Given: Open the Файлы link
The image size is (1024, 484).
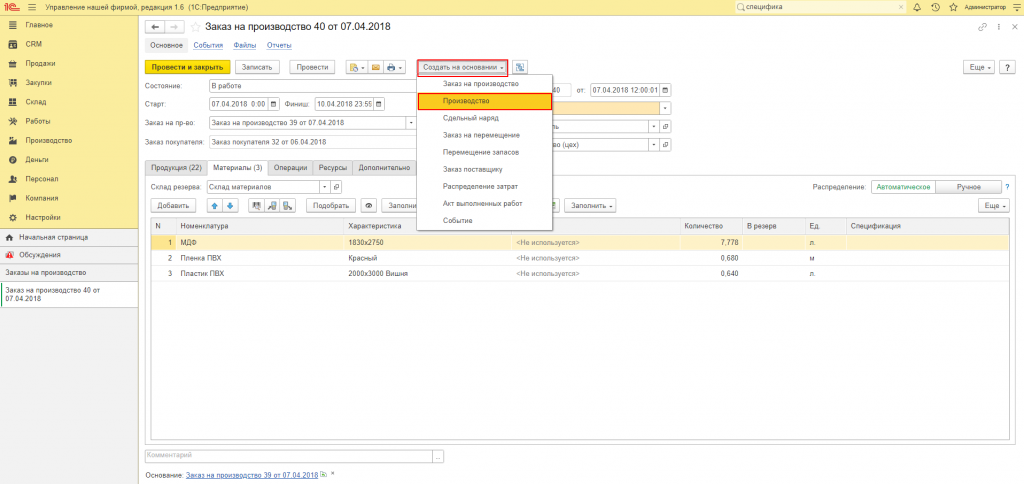Looking at the screenshot, I should [245, 45].
